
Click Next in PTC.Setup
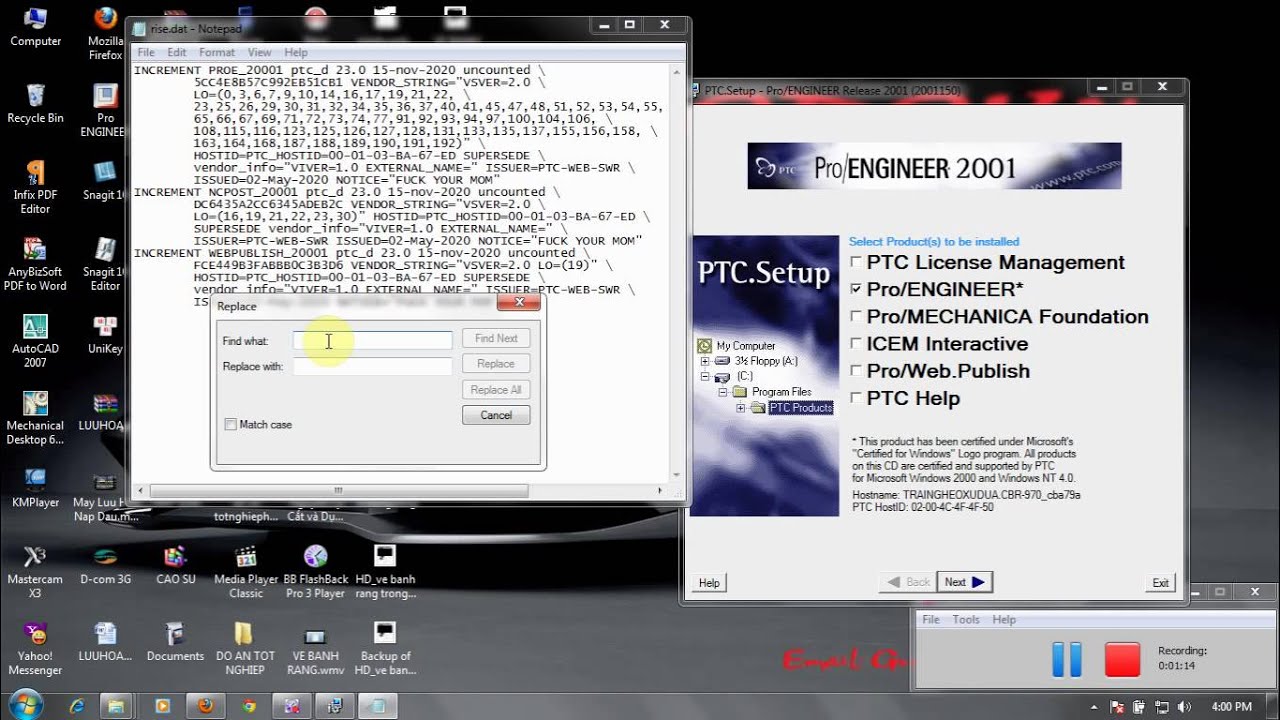point(964,582)
